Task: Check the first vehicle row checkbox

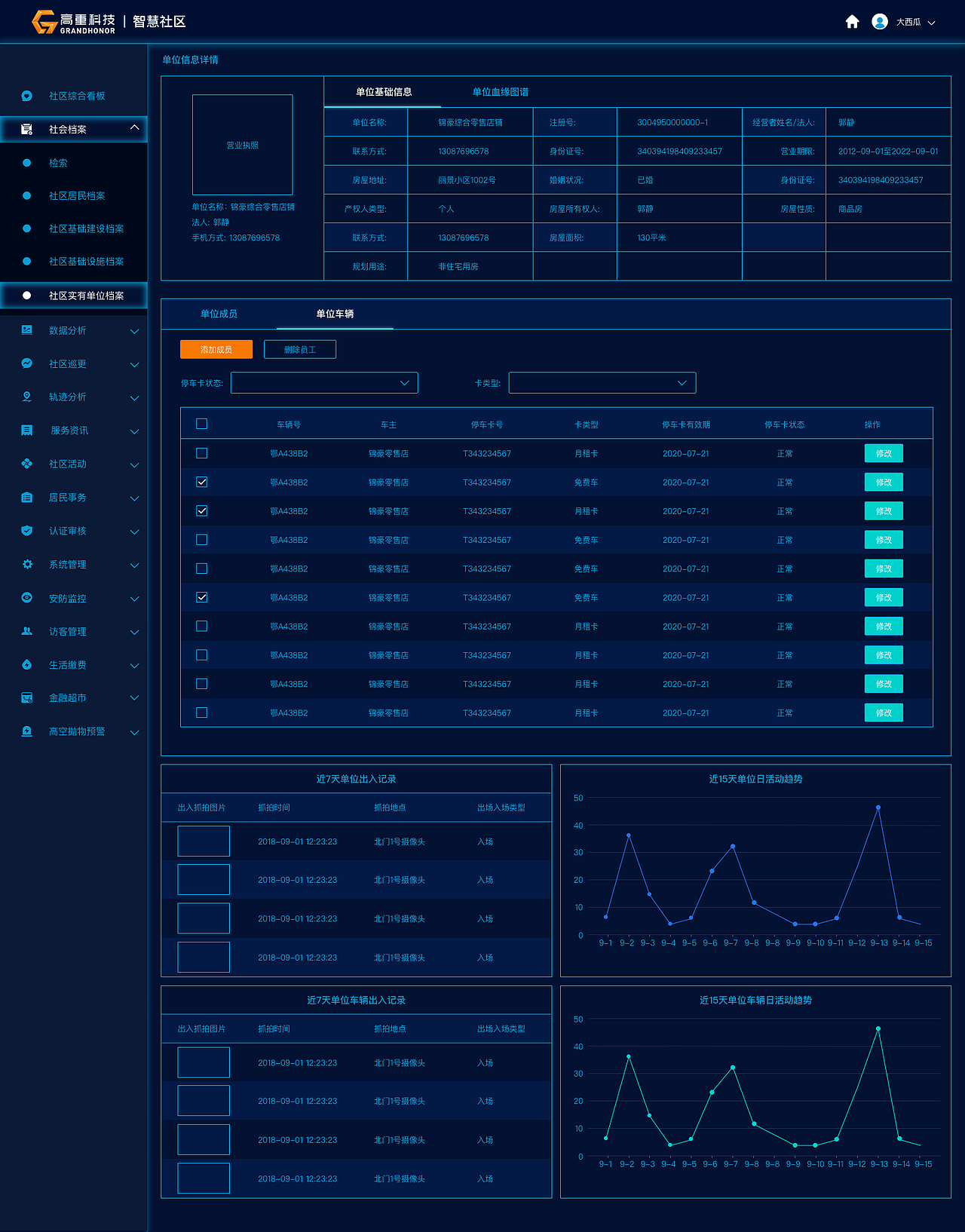Action: pos(201,453)
